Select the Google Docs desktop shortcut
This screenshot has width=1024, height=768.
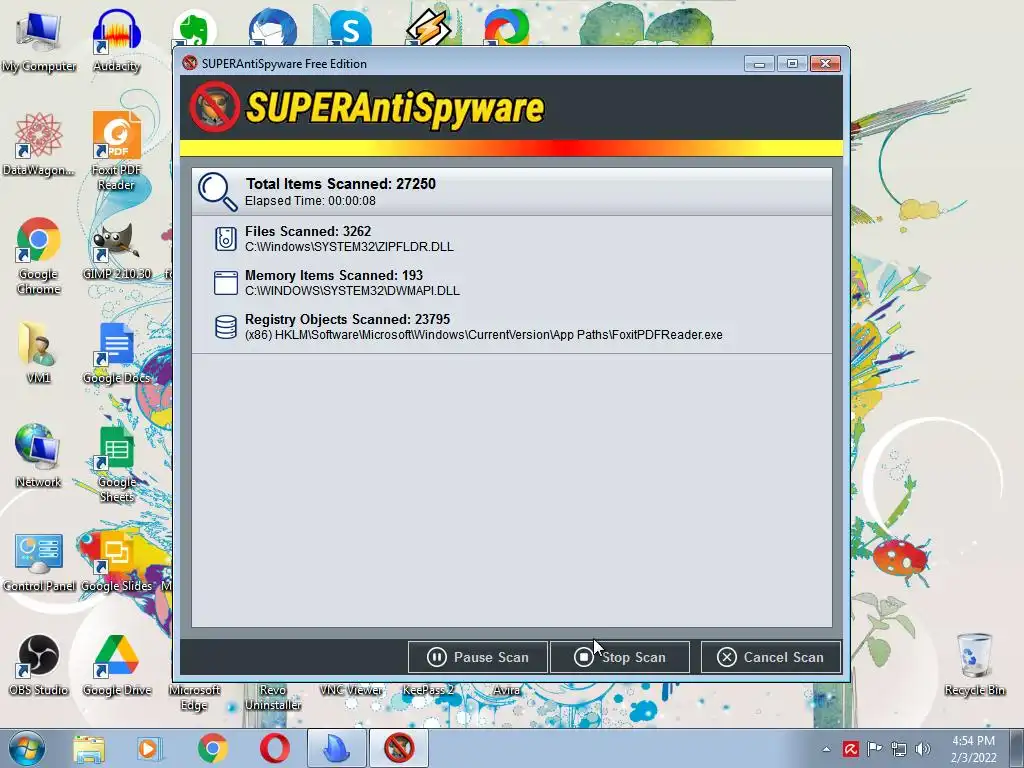116,353
